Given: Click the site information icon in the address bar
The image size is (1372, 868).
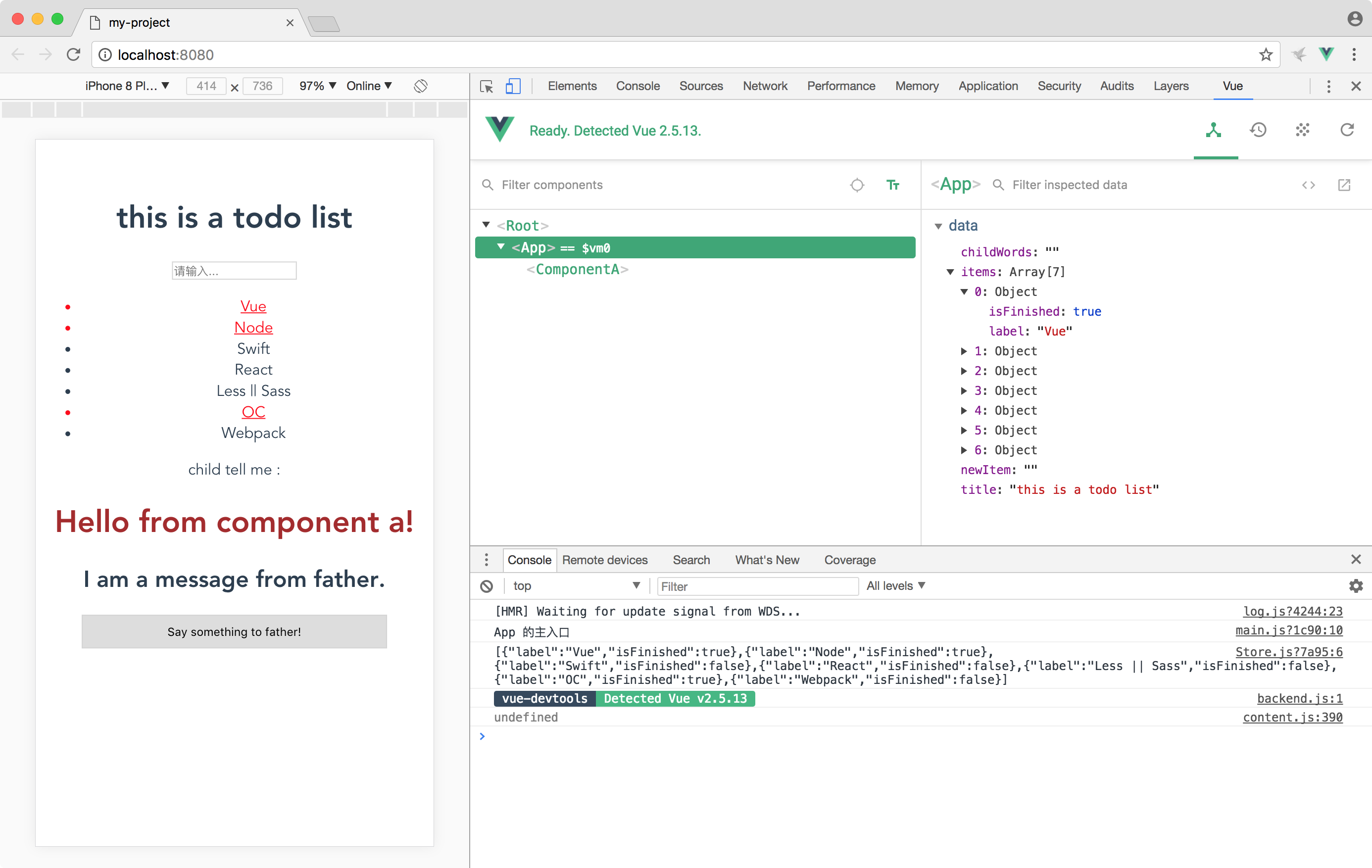Looking at the screenshot, I should coord(105,54).
